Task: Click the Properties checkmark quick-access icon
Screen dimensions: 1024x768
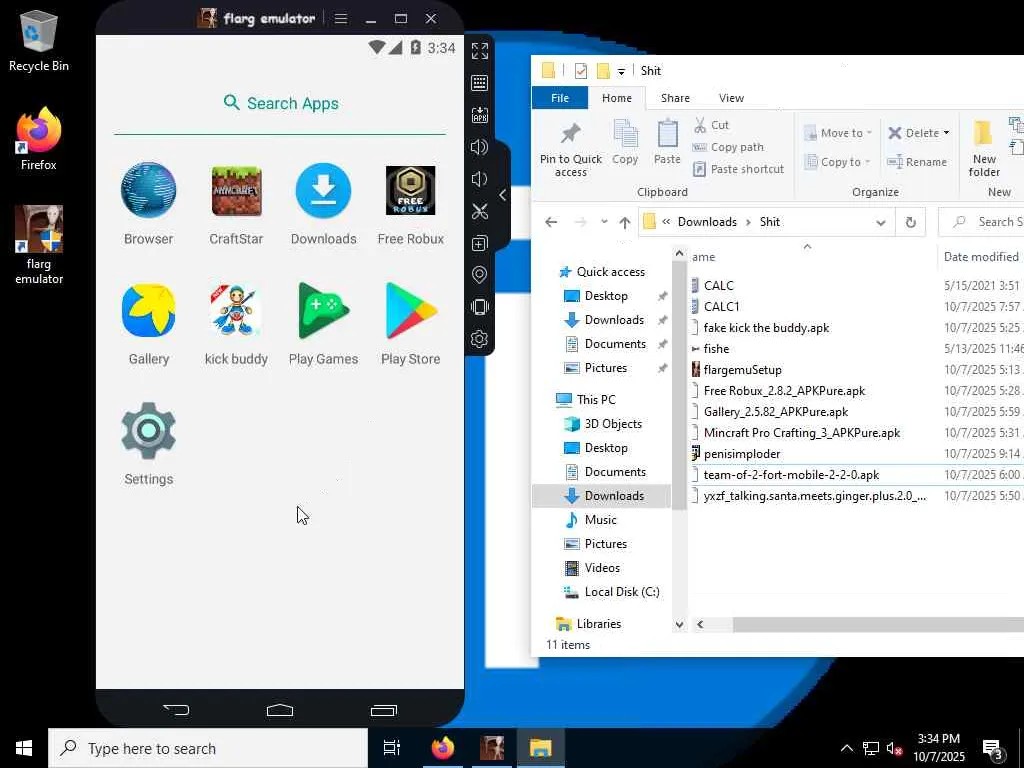Action: tap(581, 71)
